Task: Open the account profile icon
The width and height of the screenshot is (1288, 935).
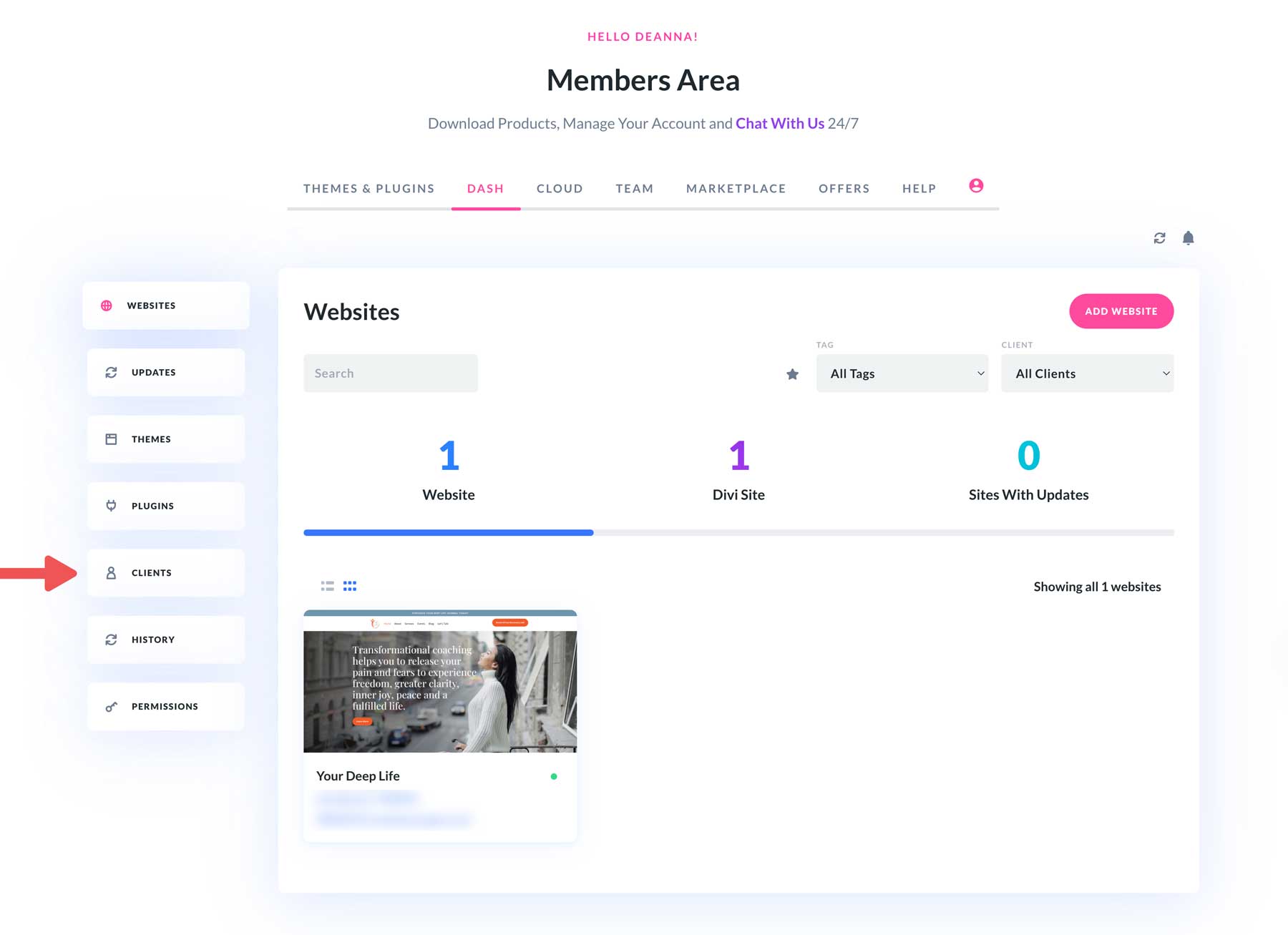Action: [975, 185]
